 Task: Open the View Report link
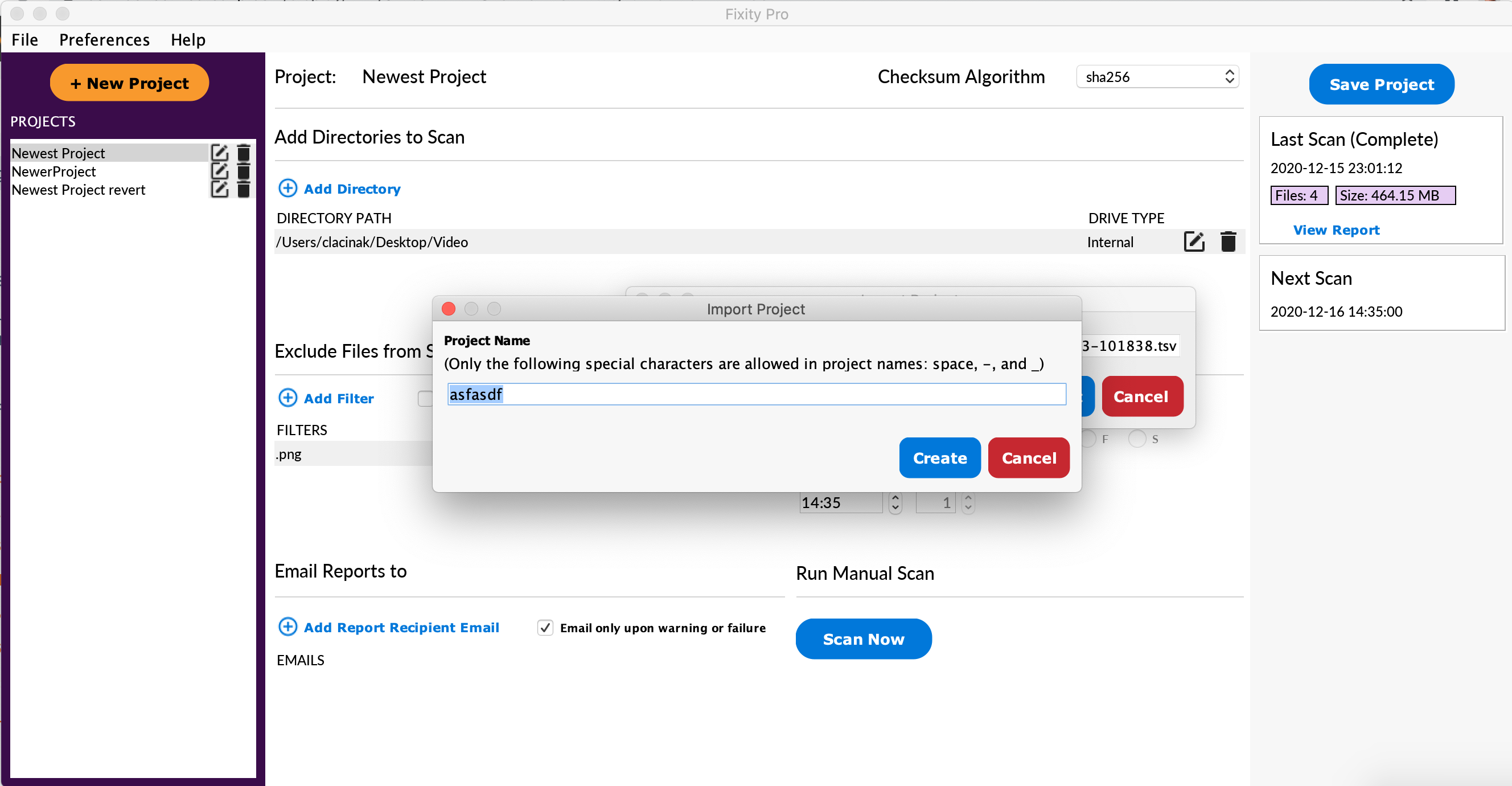(1336, 230)
